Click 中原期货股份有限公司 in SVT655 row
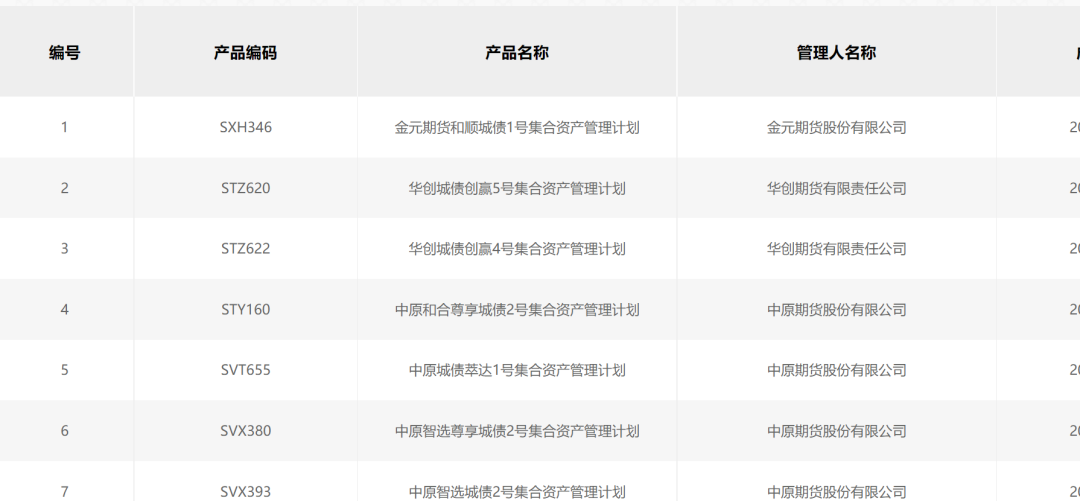 click(x=836, y=370)
